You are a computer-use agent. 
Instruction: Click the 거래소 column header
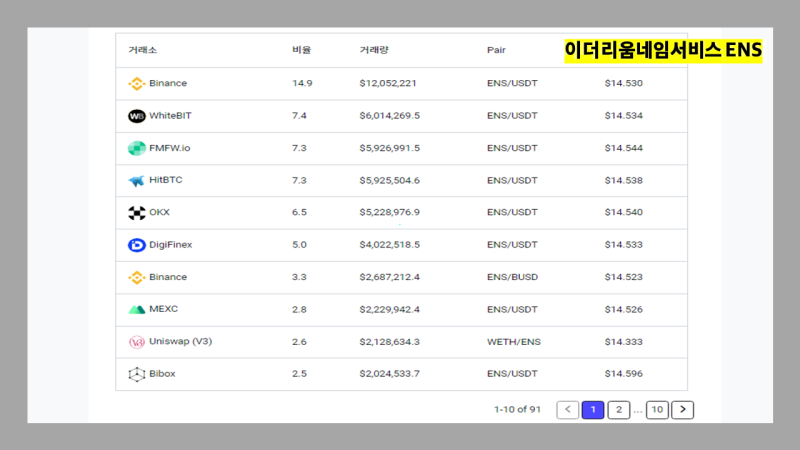click(142, 50)
